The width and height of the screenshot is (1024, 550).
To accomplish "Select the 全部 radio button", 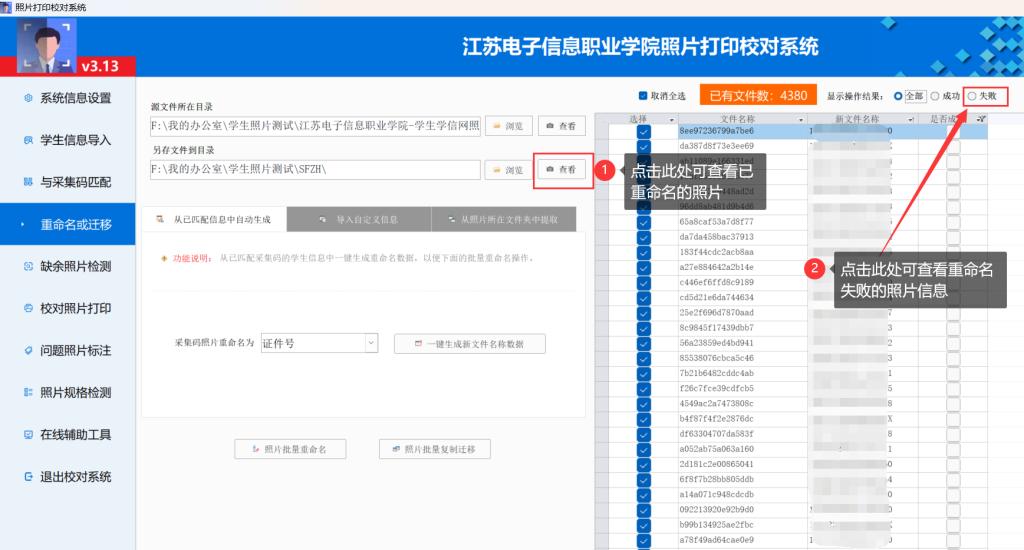I will [898, 96].
